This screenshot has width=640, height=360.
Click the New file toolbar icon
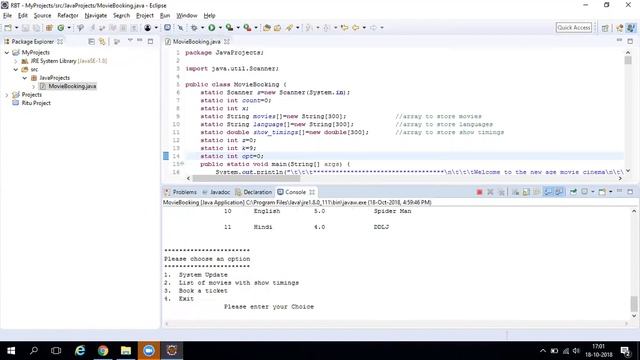(8, 28)
